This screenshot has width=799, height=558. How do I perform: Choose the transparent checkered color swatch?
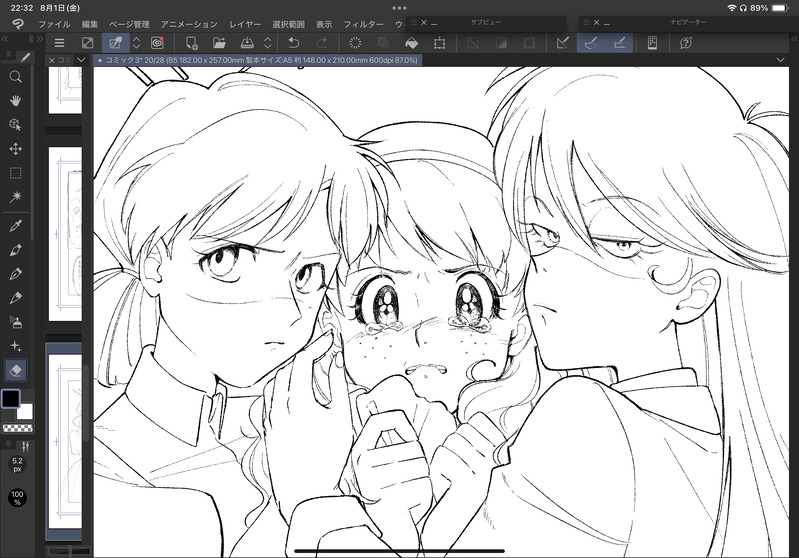[x=17, y=428]
